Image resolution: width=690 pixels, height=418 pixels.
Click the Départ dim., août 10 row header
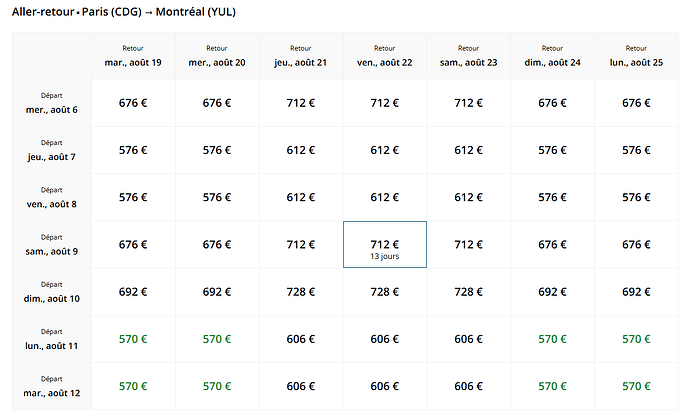click(52, 292)
